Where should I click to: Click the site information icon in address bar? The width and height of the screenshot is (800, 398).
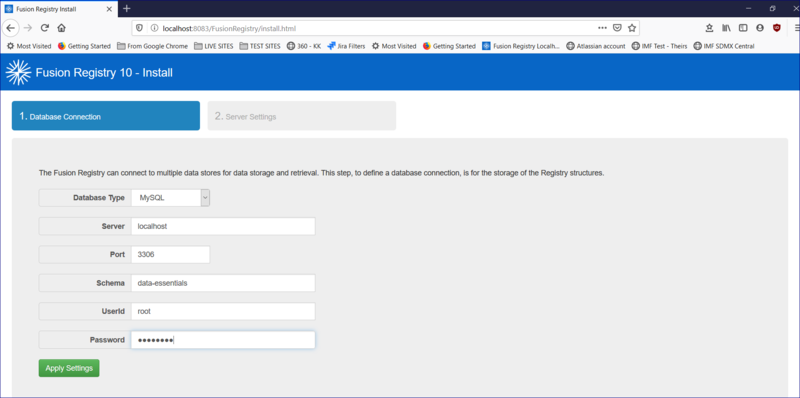coord(154,29)
